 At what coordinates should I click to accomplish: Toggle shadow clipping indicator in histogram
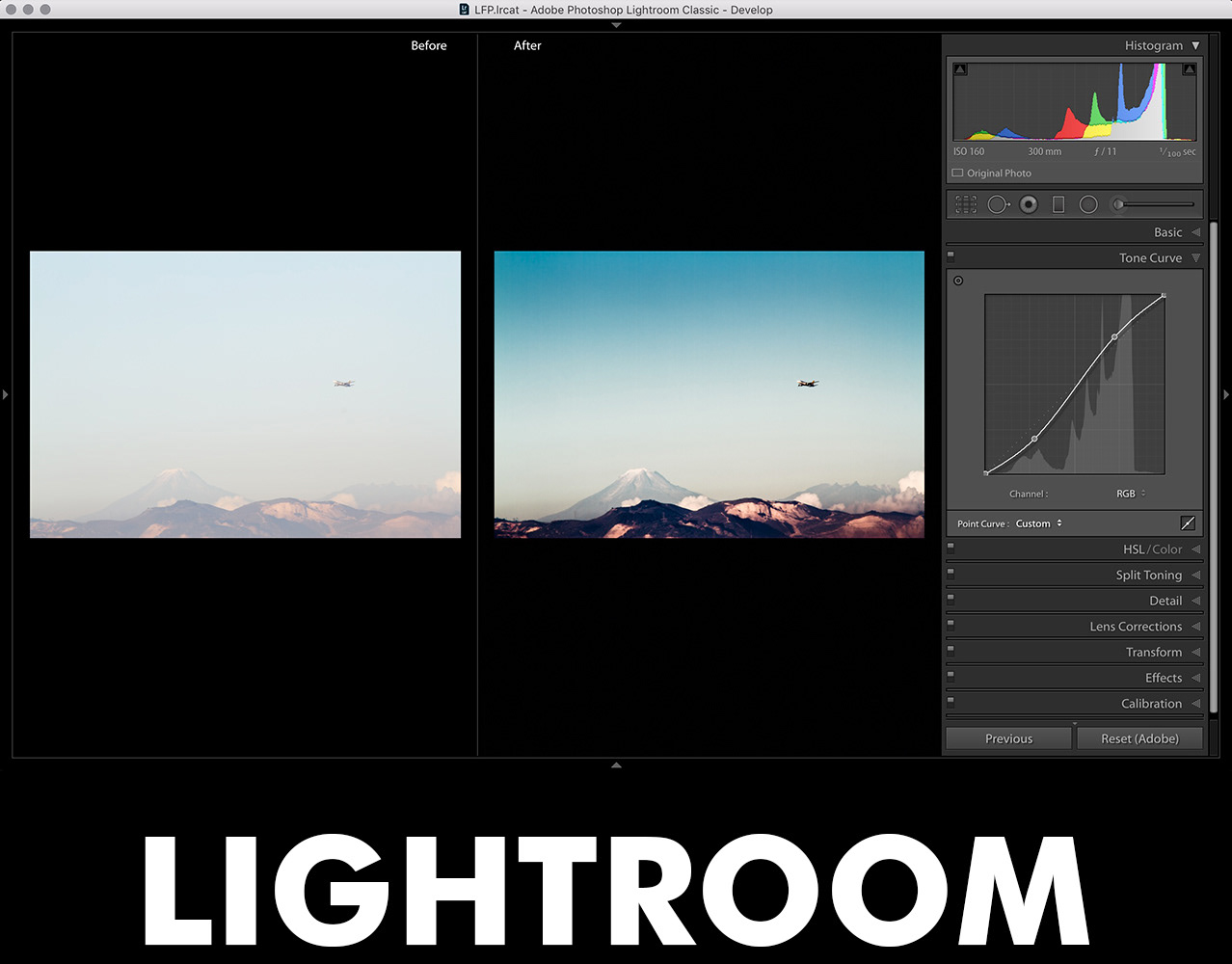coord(960,69)
